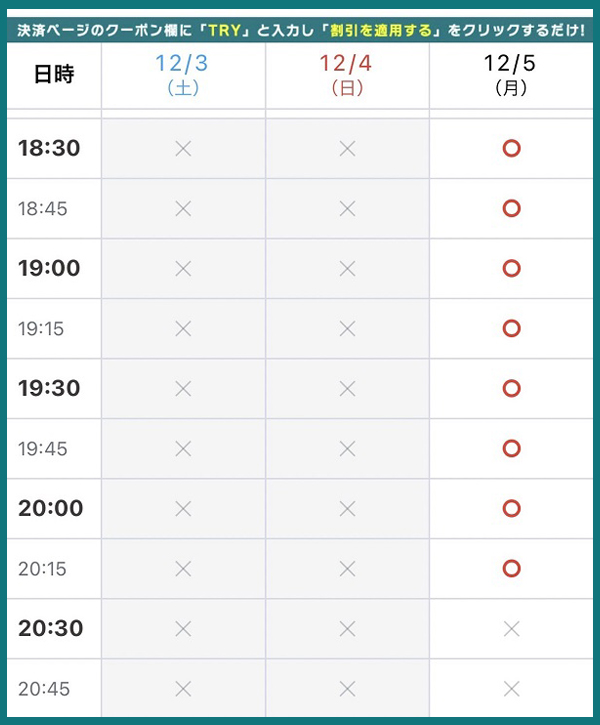Choose the 20:00 open circle on 12/5

pos(511,508)
